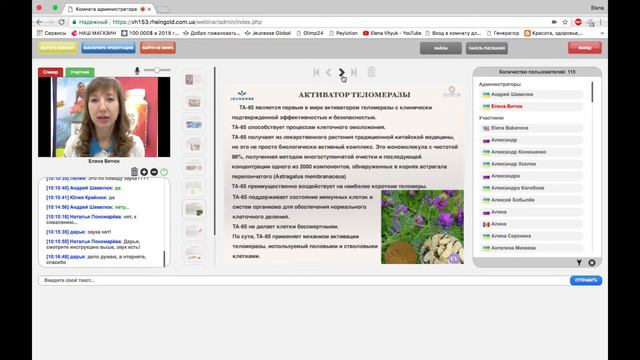The height and width of the screenshot is (360, 640).
Task: Click the Jeunesse logo on slide
Action: point(242,96)
